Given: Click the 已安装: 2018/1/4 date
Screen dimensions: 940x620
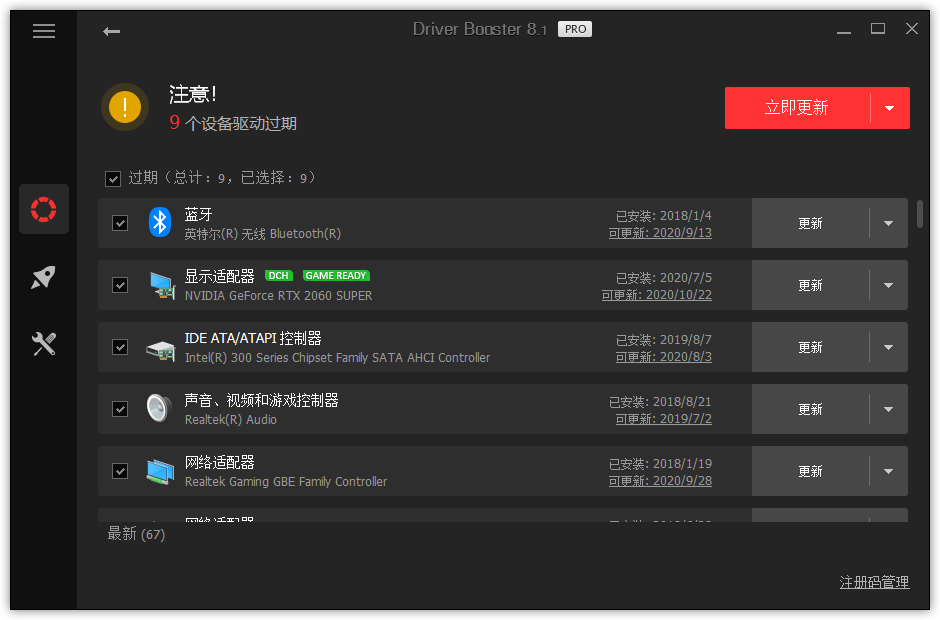Looking at the screenshot, I should pos(664,216).
